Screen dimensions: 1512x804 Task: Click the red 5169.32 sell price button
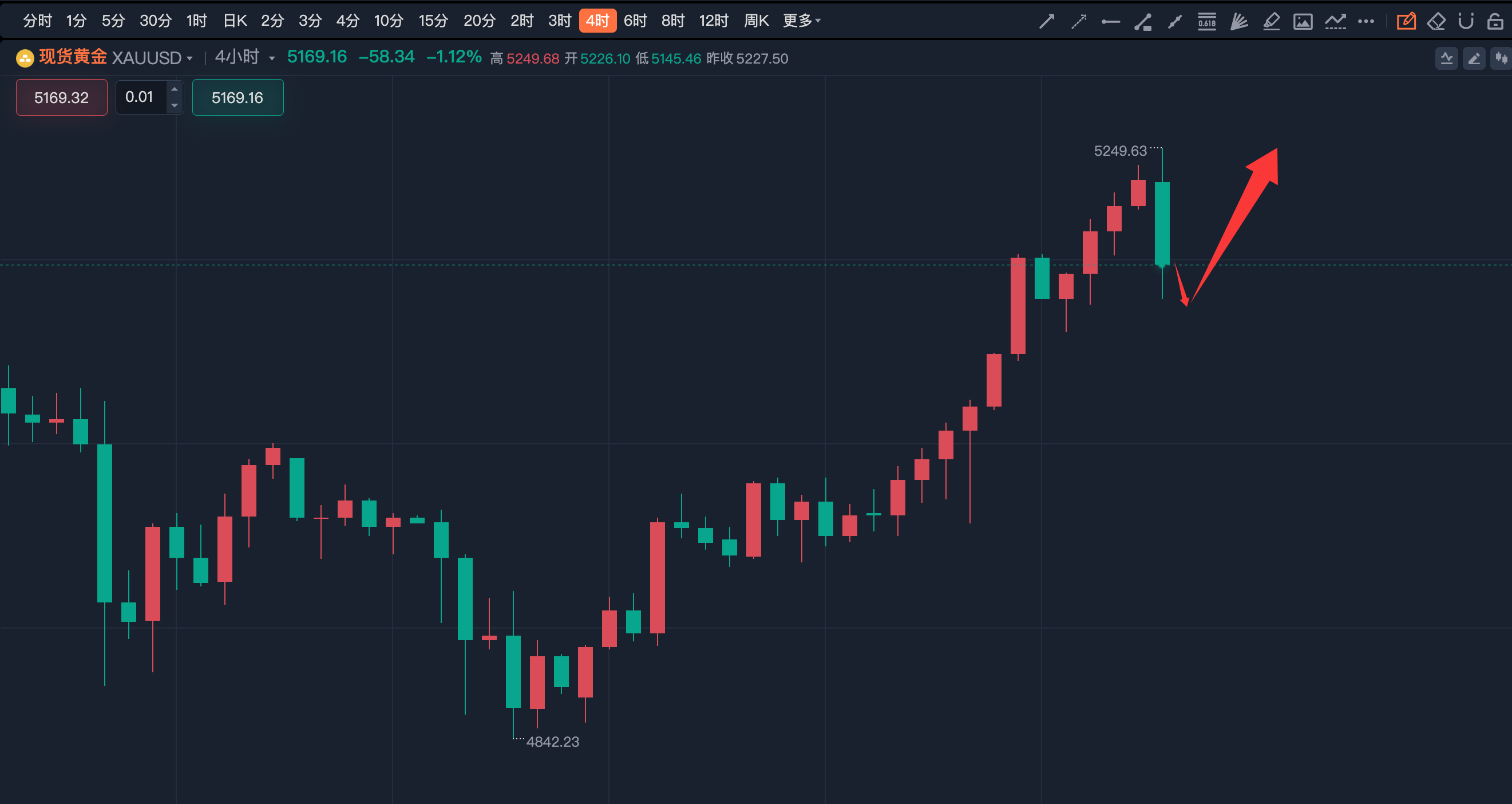click(x=61, y=97)
